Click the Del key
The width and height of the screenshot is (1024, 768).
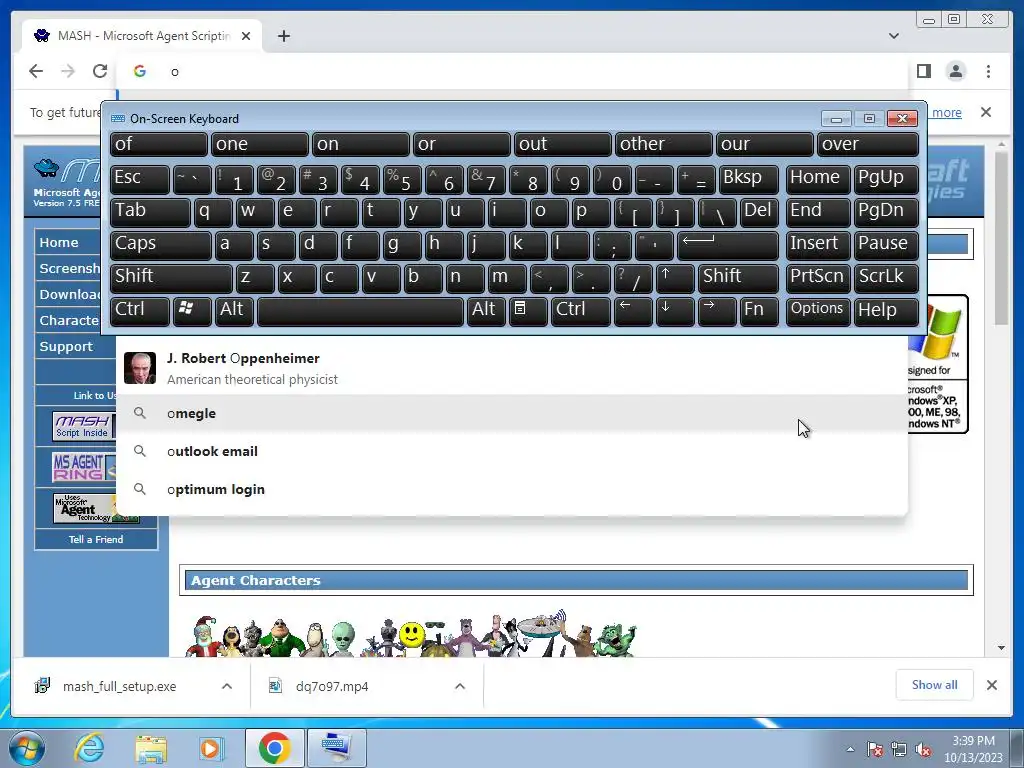759,212
